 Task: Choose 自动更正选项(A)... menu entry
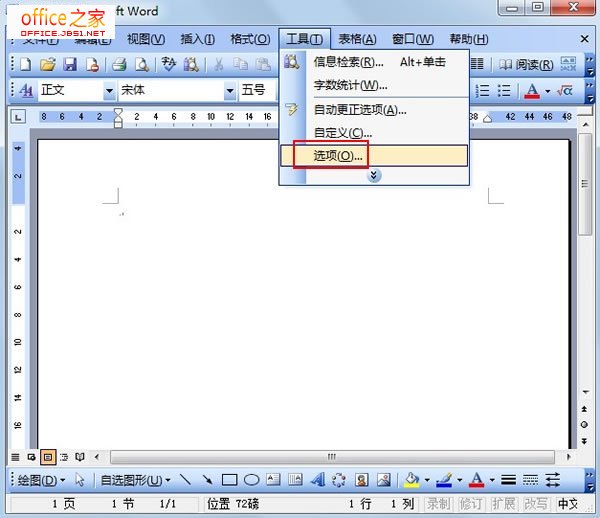pos(374,110)
